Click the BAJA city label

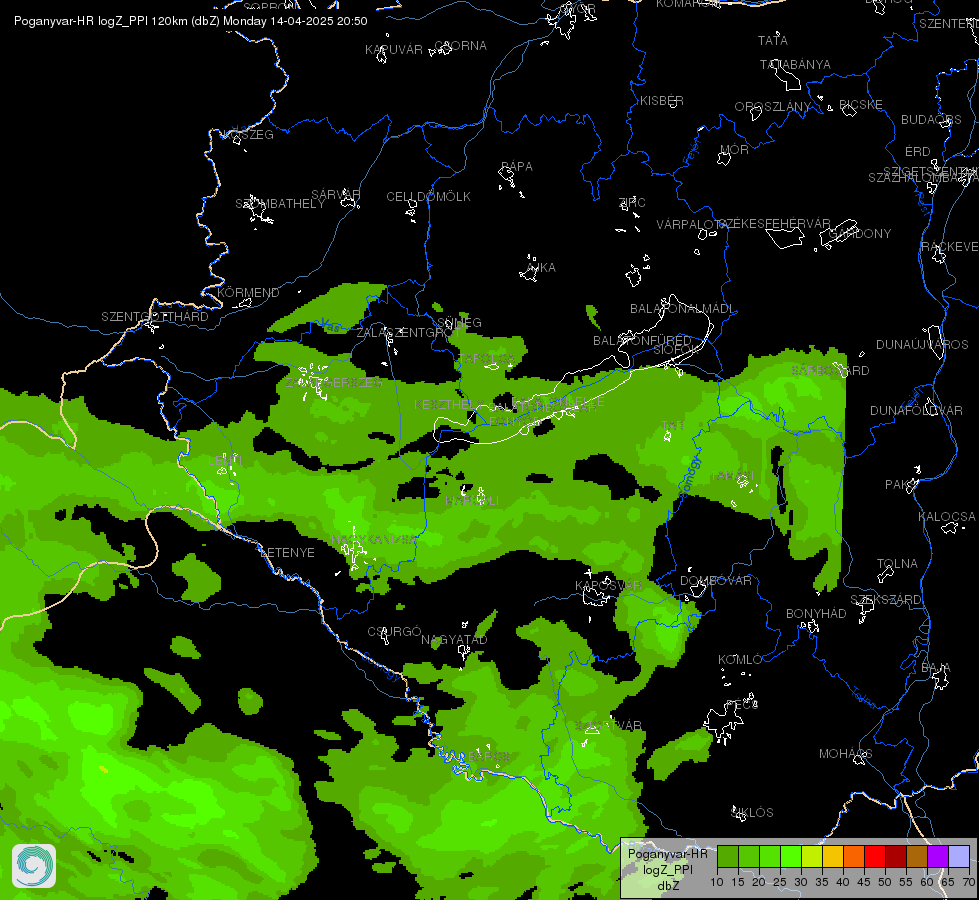[936, 669]
